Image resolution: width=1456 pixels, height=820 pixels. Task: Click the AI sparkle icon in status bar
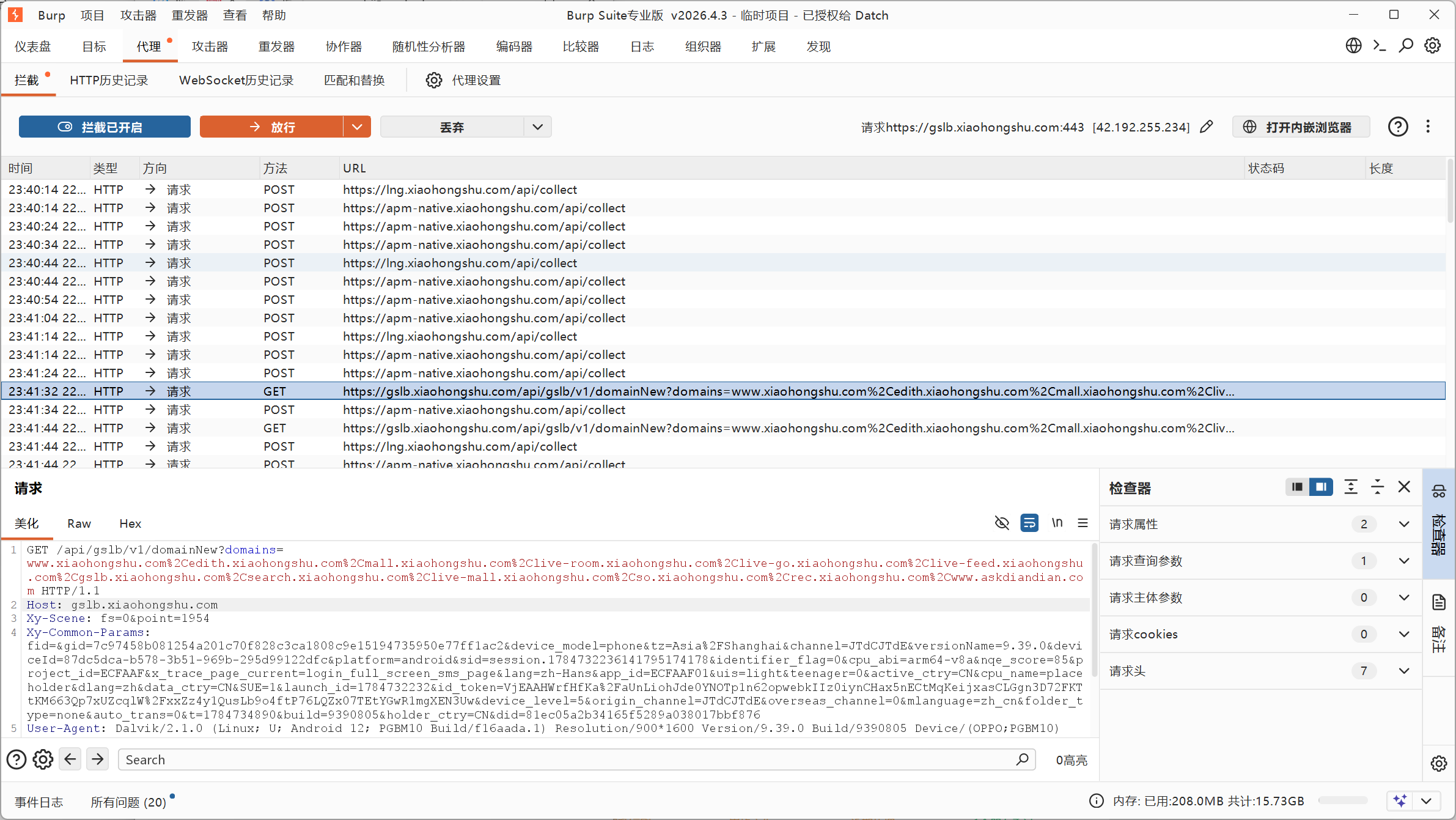1400,800
